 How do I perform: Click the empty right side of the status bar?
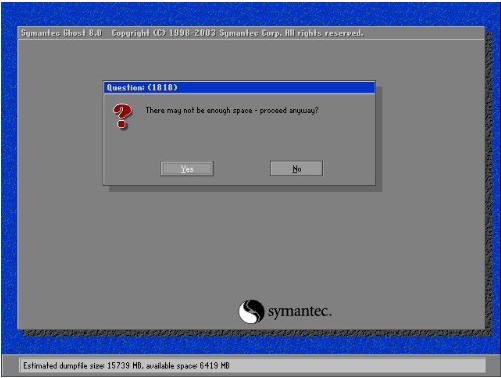pos(357,366)
